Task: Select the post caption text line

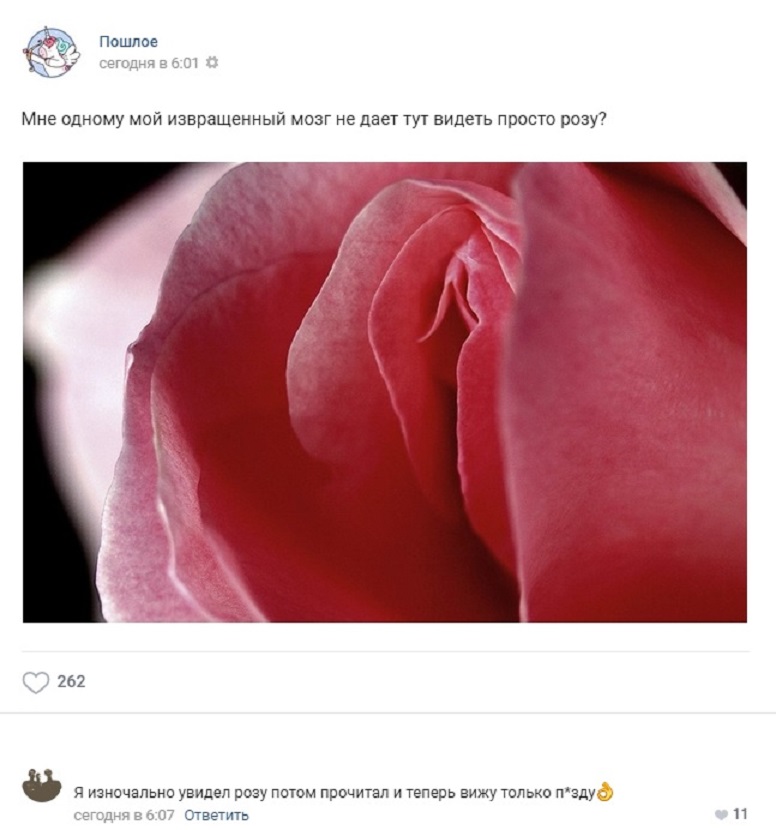Action: coord(313,120)
